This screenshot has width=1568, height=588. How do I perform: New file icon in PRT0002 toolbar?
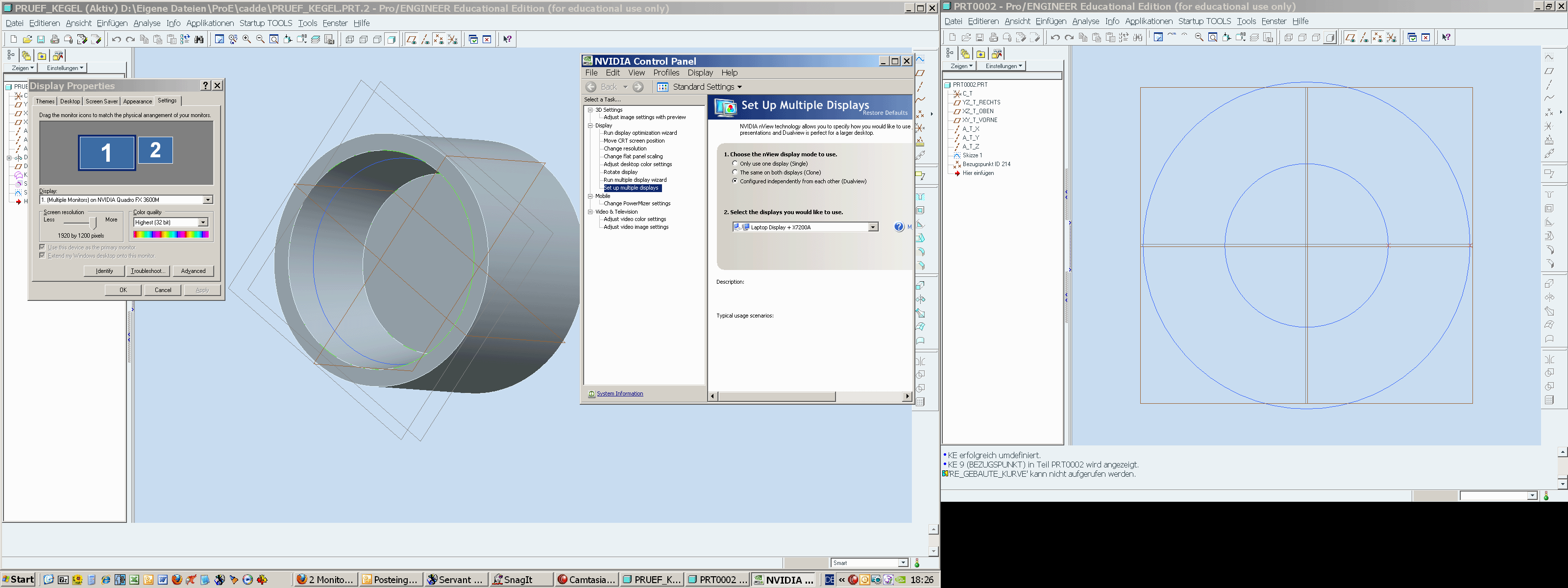(x=953, y=38)
